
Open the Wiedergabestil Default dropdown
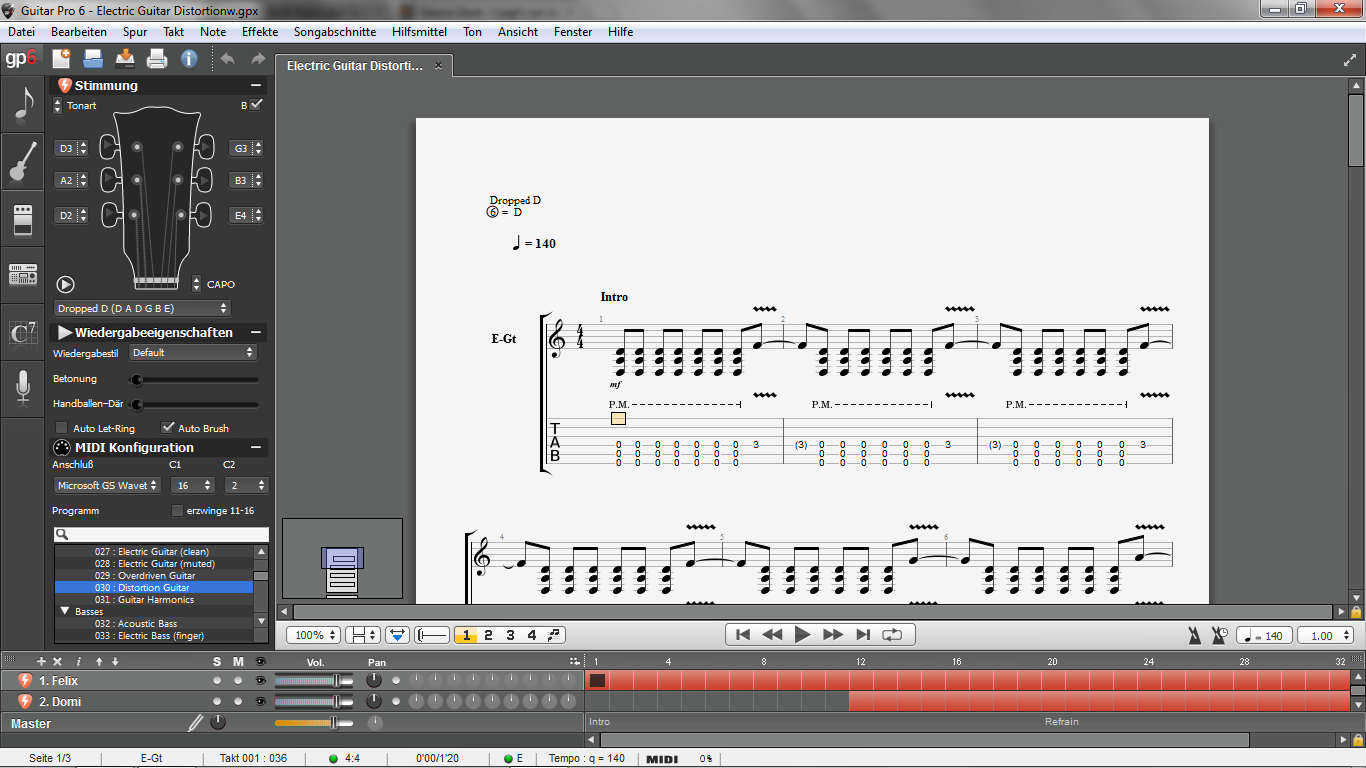click(193, 352)
